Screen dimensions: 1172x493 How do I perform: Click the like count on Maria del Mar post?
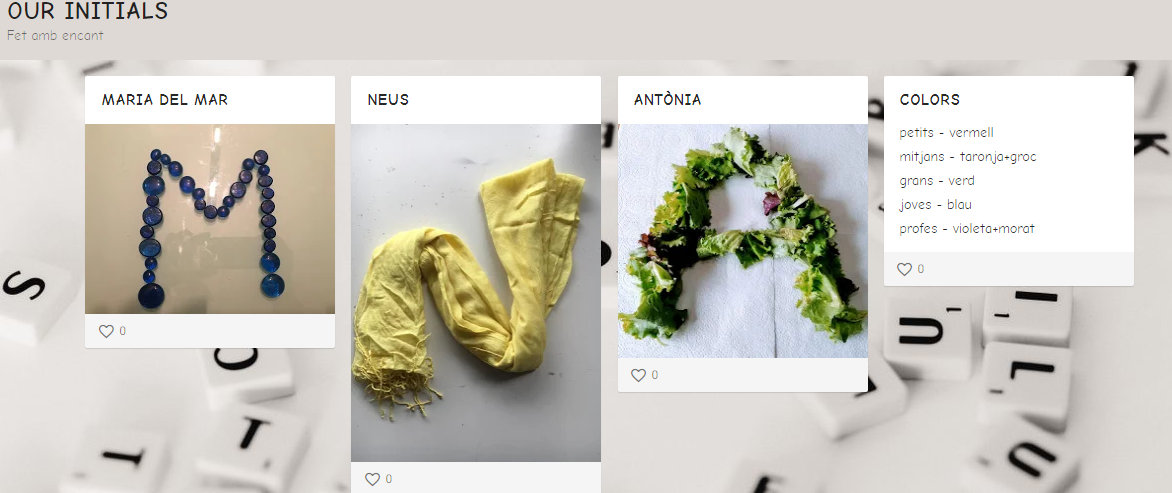(x=123, y=331)
